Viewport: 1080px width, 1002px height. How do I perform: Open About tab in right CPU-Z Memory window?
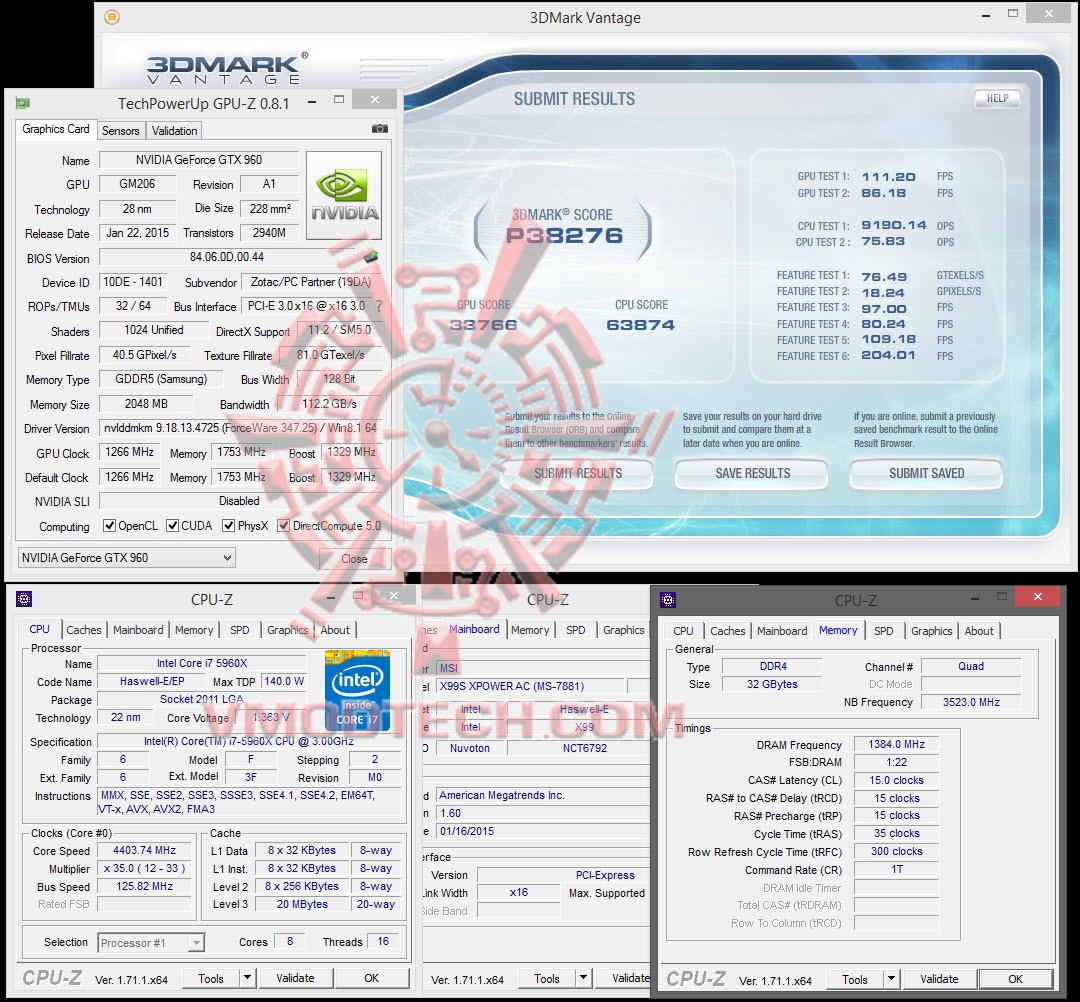tap(979, 631)
